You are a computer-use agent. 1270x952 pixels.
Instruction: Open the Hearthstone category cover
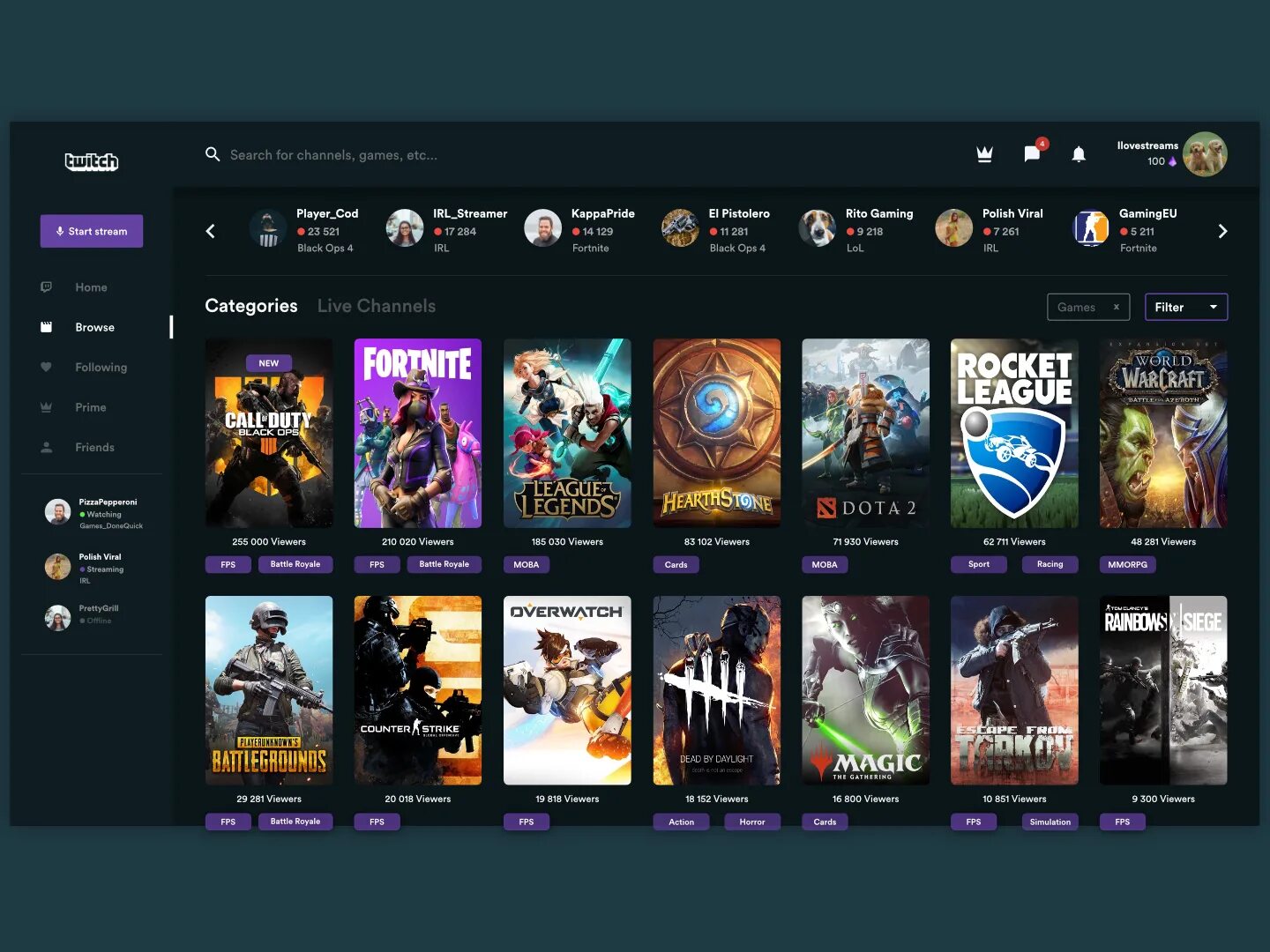(716, 434)
